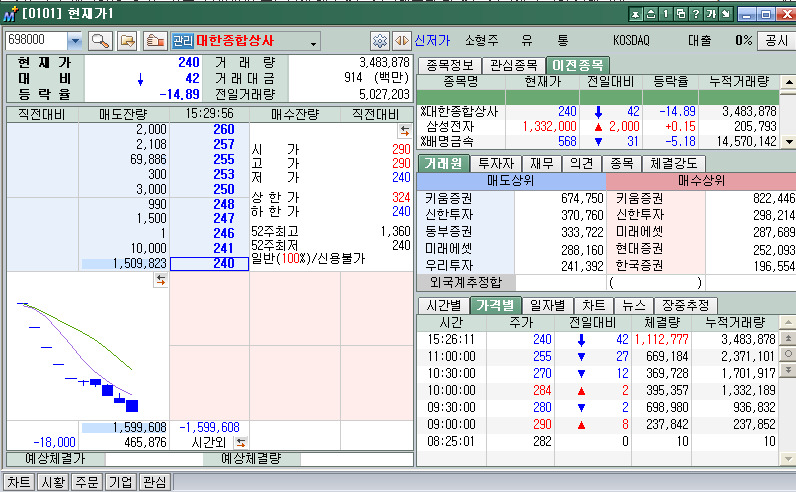Viewport: 796px width, 492px height.
Task: Click the bottom 시황 button
Action: click(x=53, y=482)
